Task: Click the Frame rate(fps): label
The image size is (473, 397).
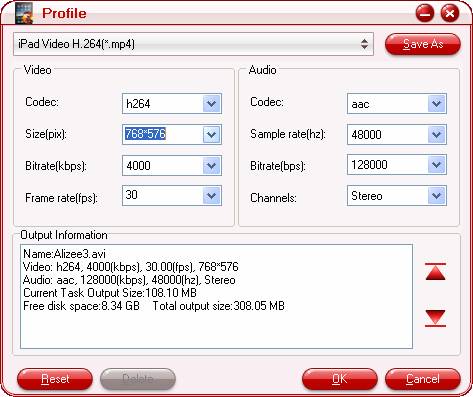Action: point(61,198)
